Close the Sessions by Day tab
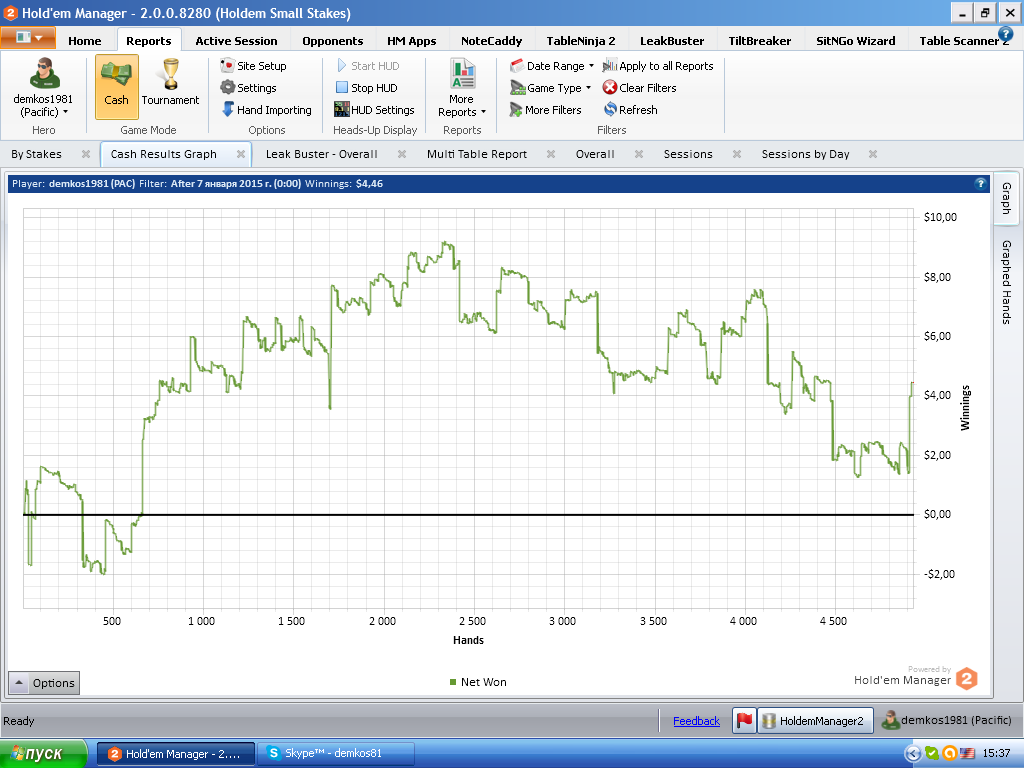The width and height of the screenshot is (1024, 768). pyautogui.click(x=873, y=154)
